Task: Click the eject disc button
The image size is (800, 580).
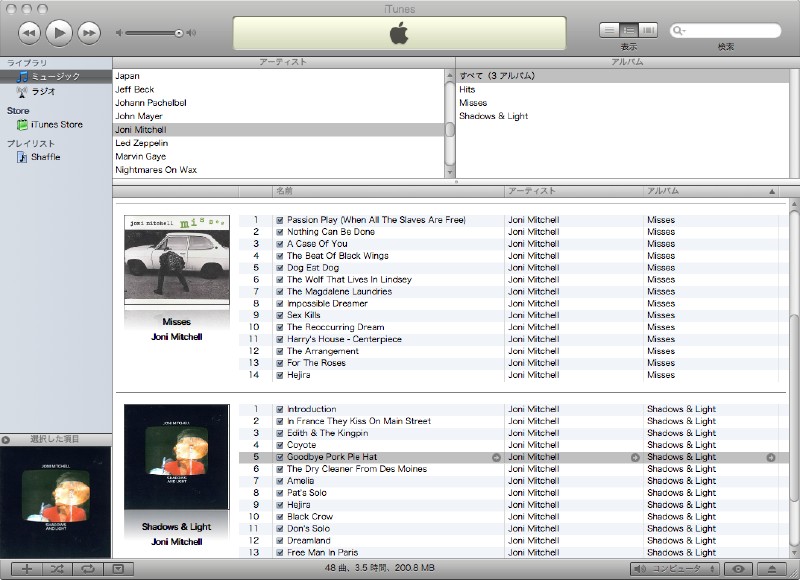Action: pos(772,569)
